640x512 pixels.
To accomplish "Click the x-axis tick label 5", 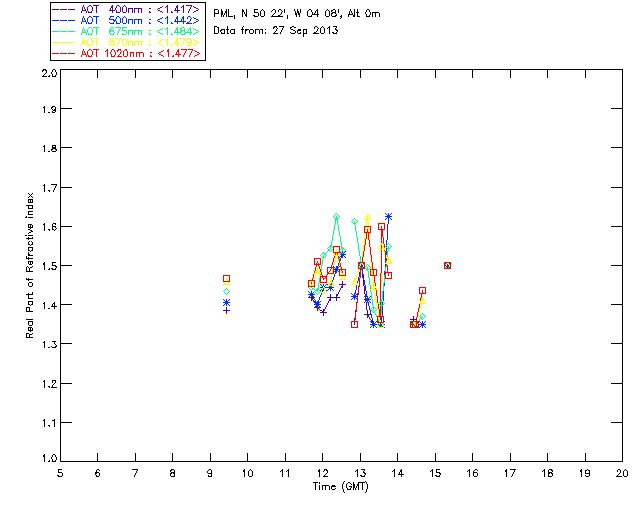I will click(x=60, y=473).
